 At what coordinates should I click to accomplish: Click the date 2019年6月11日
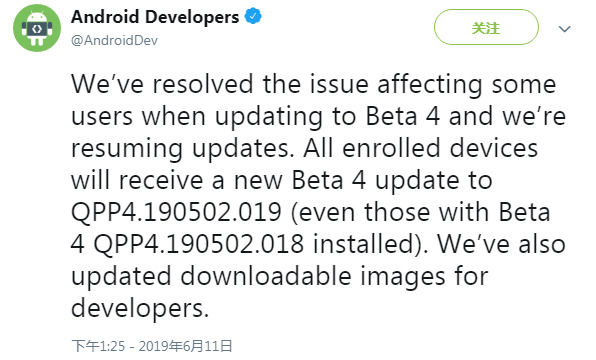coord(185,346)
